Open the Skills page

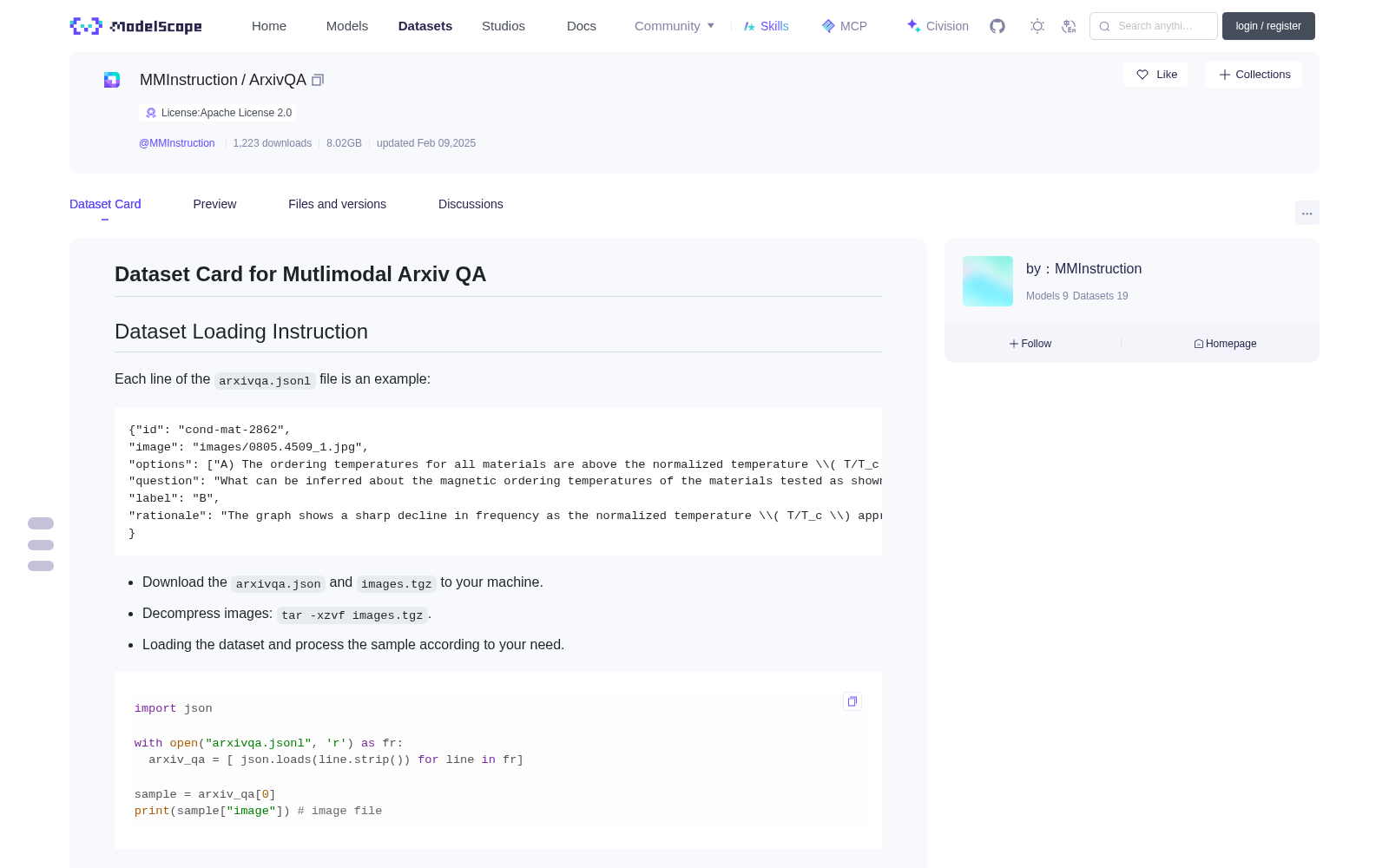click(x=766, y=26)
